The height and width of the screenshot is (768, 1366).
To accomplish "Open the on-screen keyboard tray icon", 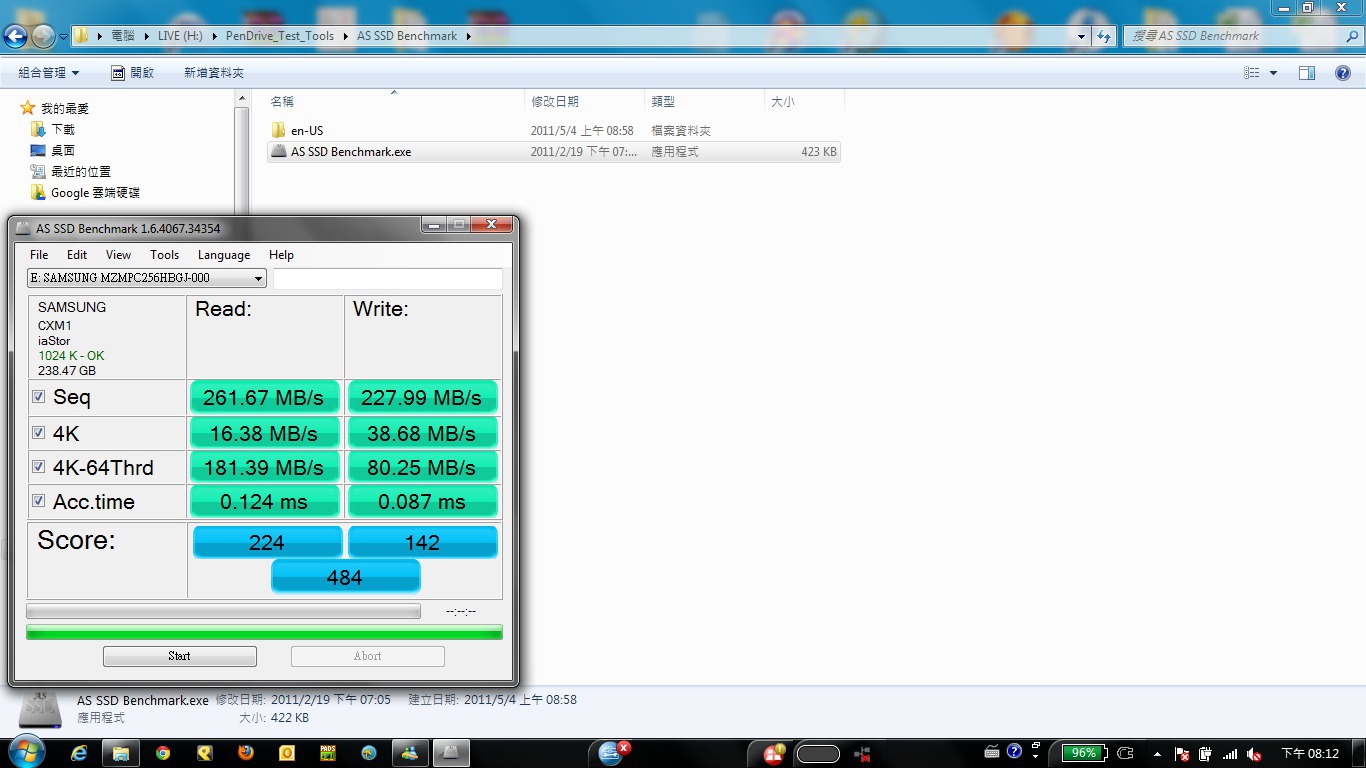I will pos(992,752).
